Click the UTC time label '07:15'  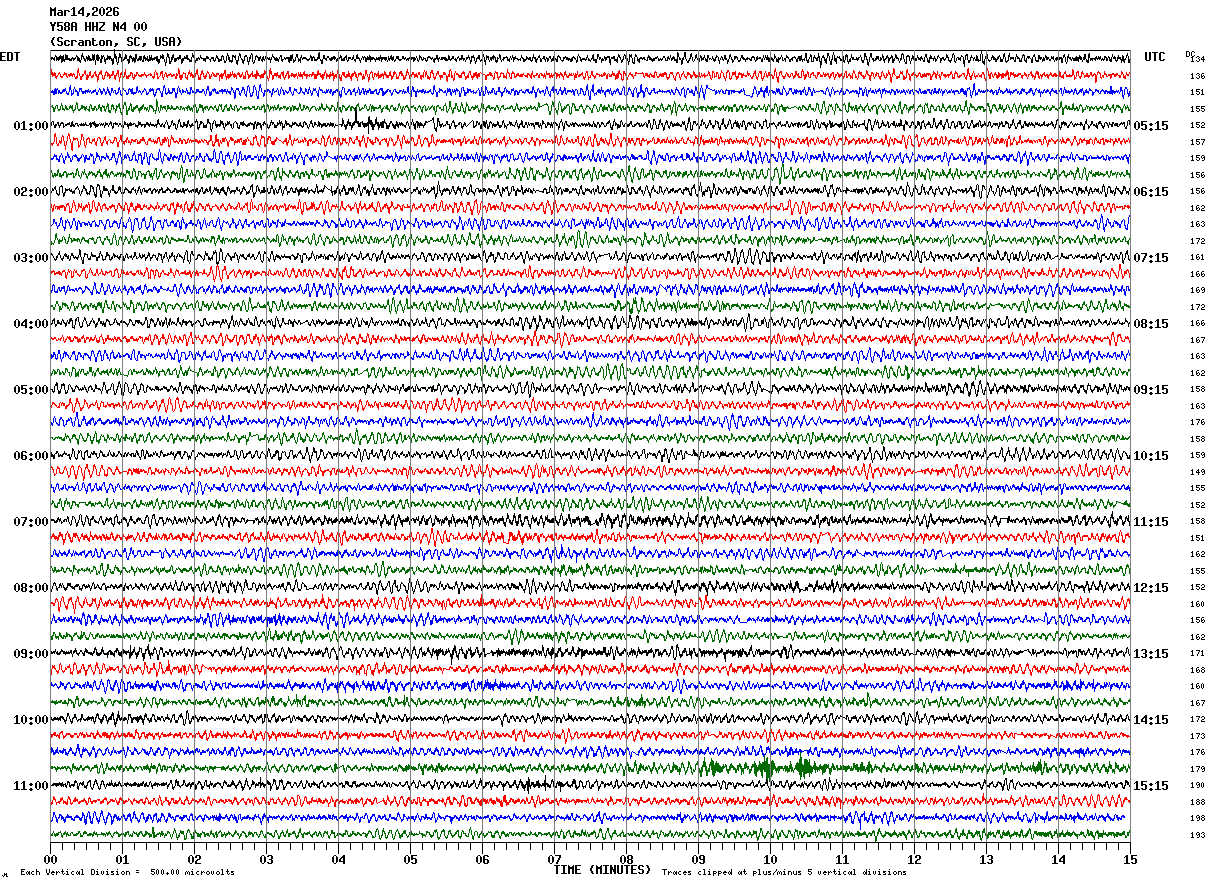coord(1151,258)
